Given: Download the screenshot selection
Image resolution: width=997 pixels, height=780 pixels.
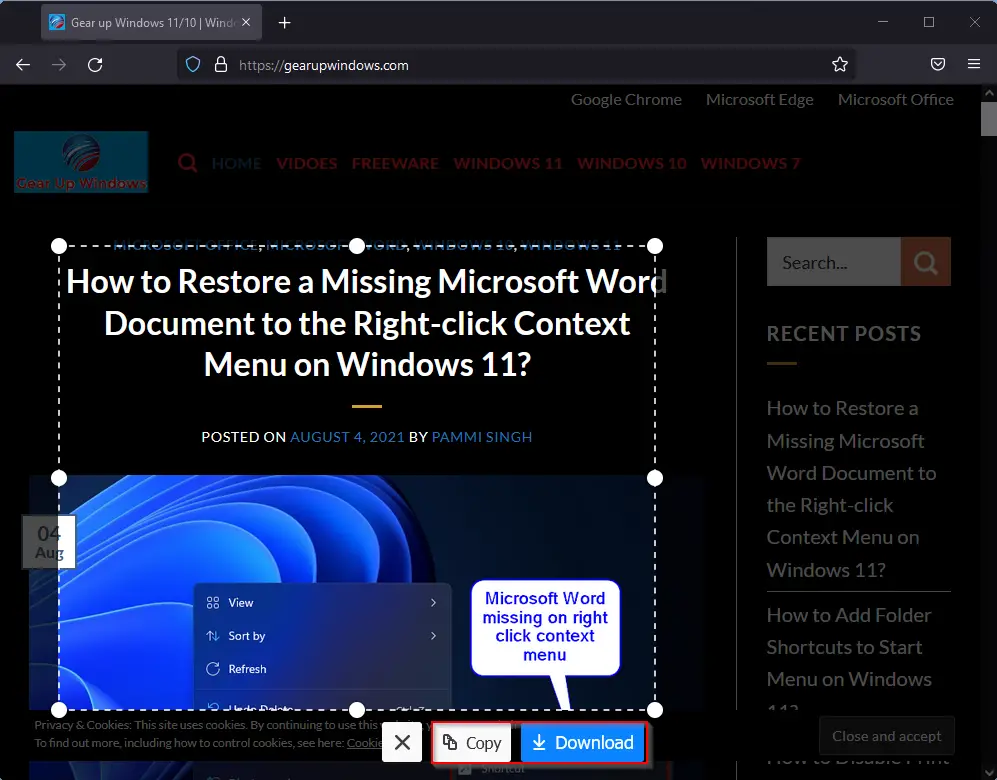Looking at the screenshot, I should coord(582,742).
